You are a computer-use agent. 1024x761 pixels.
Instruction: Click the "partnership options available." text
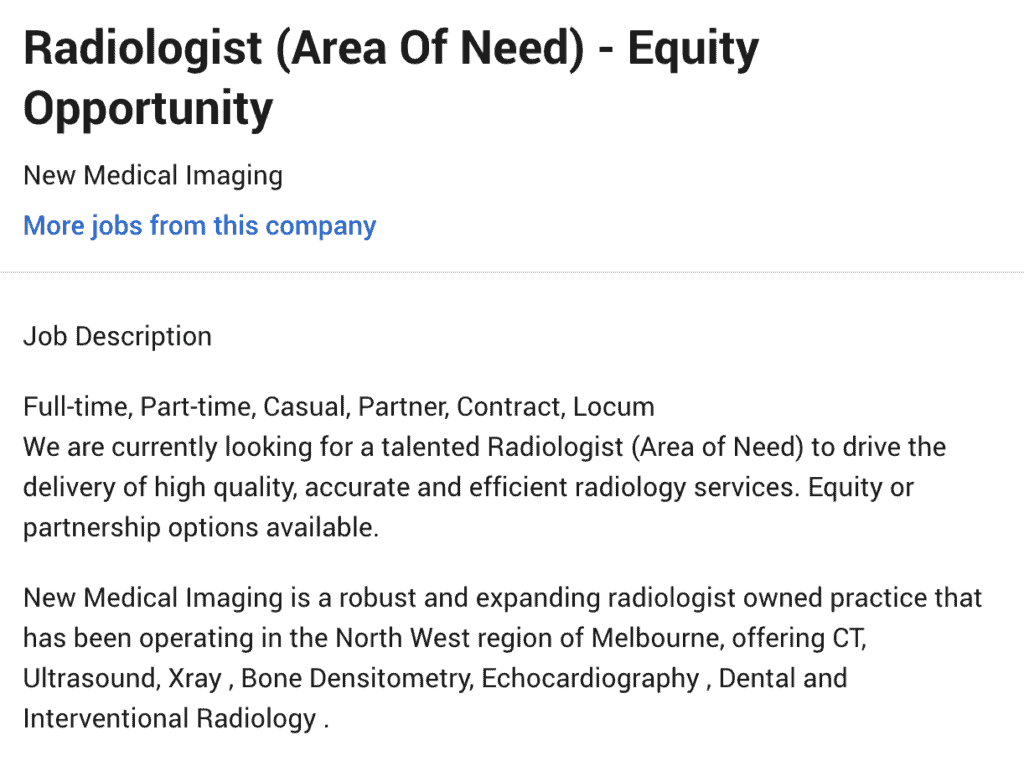tap(201, 528)
